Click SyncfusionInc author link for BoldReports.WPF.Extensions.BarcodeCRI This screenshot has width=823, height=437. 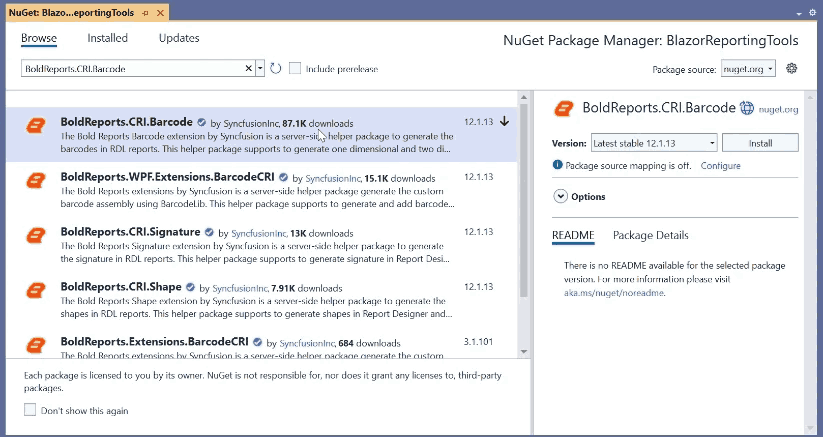[333, 179]
